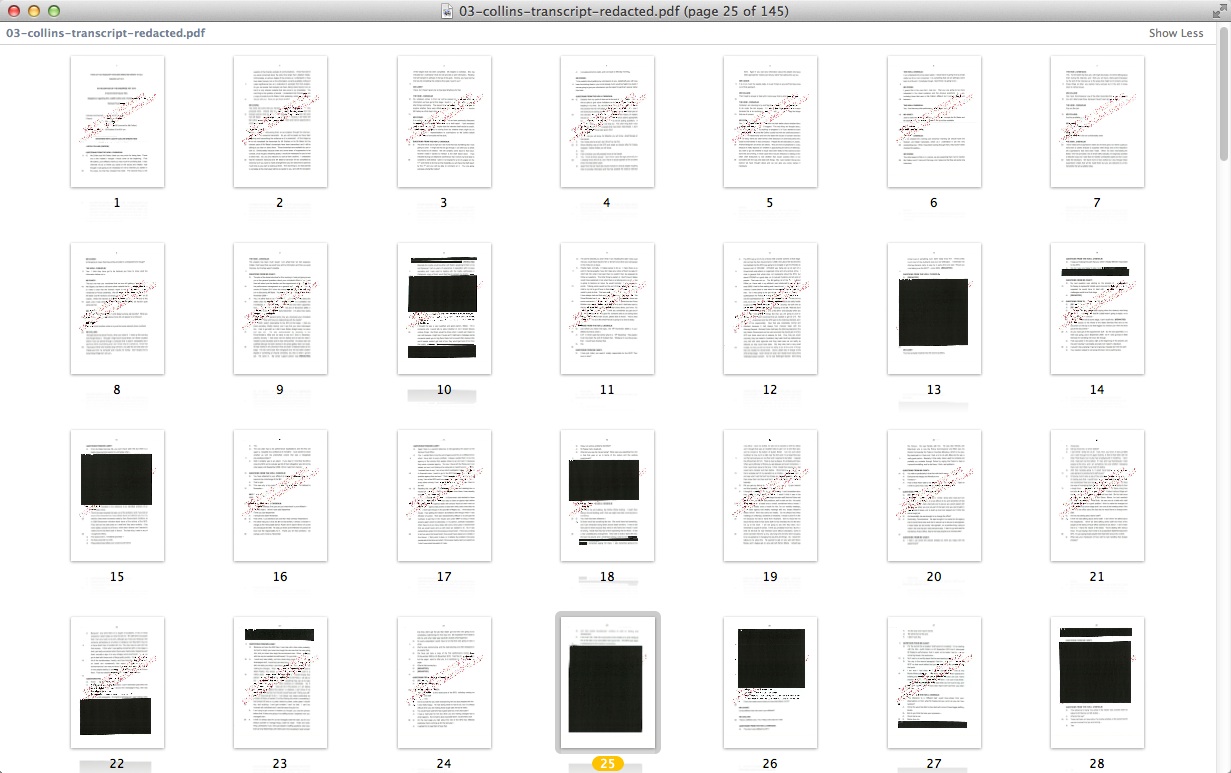Click the sidebar file name label 03-collins-transcript-redacted.pdf
The width and height of the screenshot is (1231, 773).
[x=106, y=33]
